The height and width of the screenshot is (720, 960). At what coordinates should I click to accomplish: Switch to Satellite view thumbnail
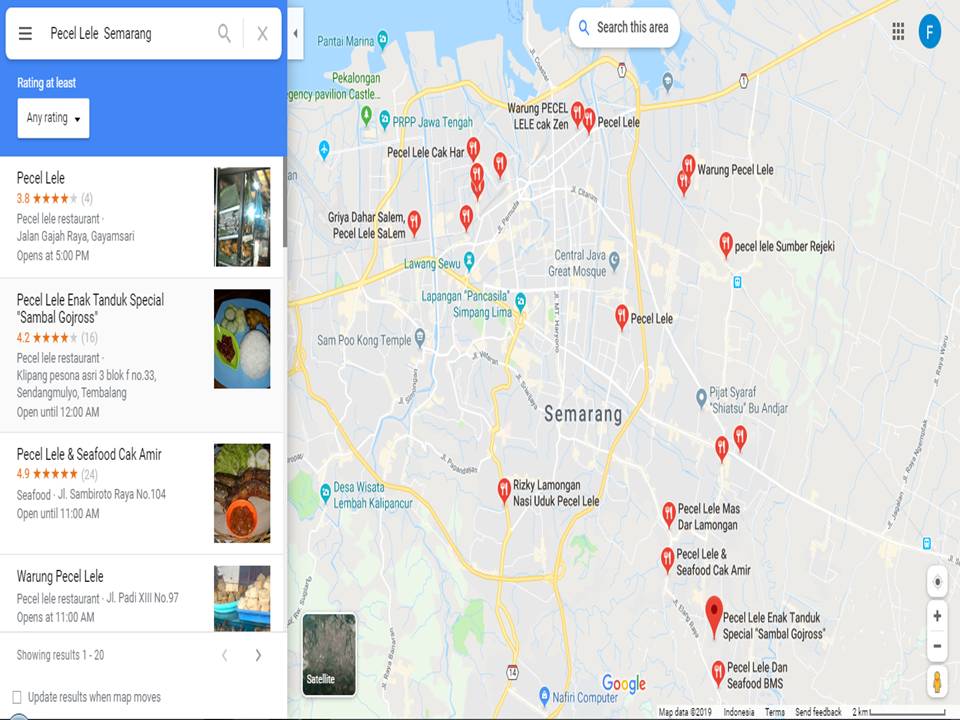329,654
